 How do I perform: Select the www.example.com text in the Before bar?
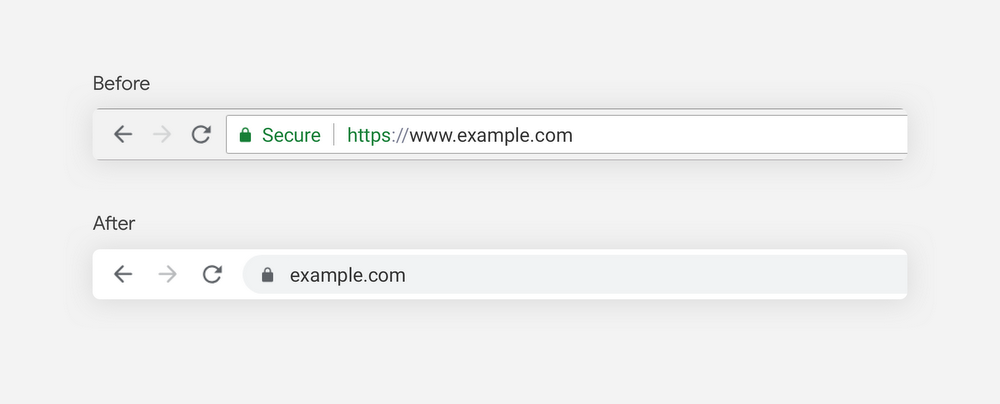click(491, 135)
